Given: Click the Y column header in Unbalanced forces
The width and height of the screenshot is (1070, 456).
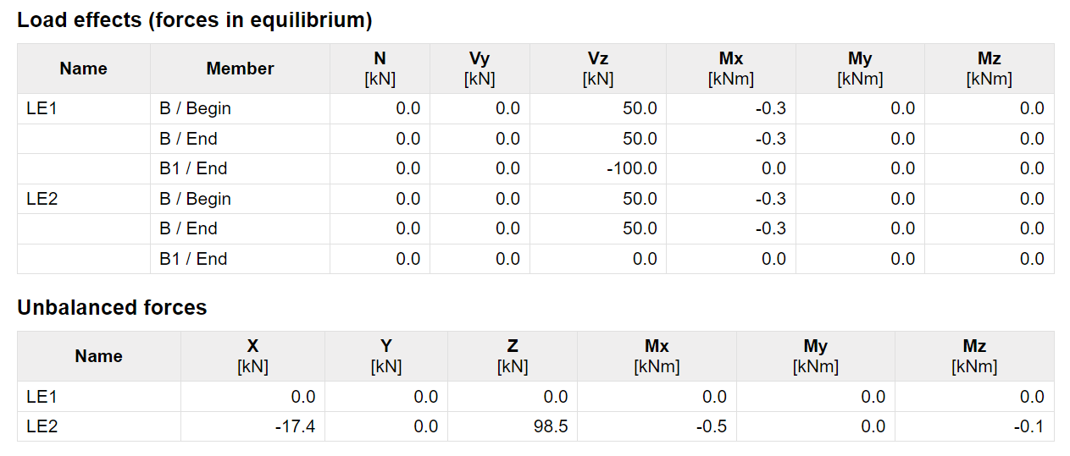Looking at the screenshot, I should [x=386, y=356].
